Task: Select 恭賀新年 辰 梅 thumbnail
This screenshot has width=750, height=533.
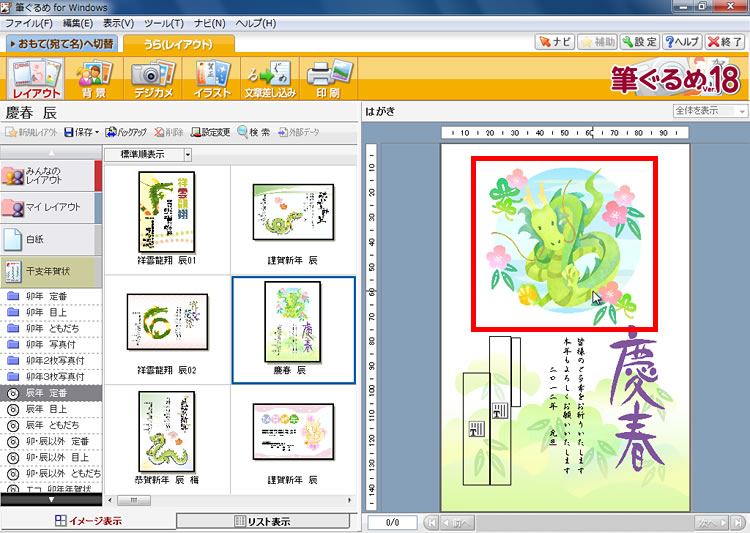Action: [166, 432]
